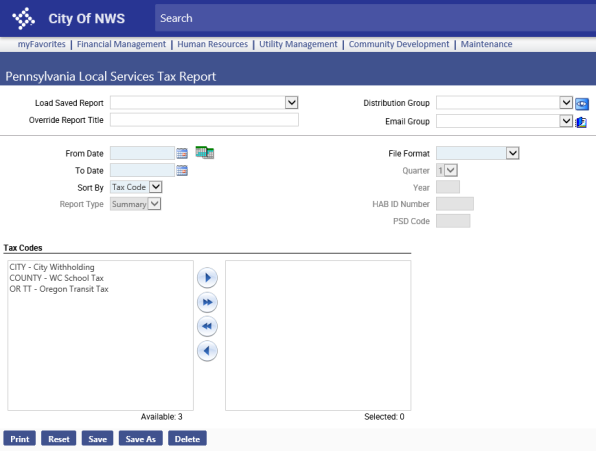Move selected tax code back left

coord(207,351)
